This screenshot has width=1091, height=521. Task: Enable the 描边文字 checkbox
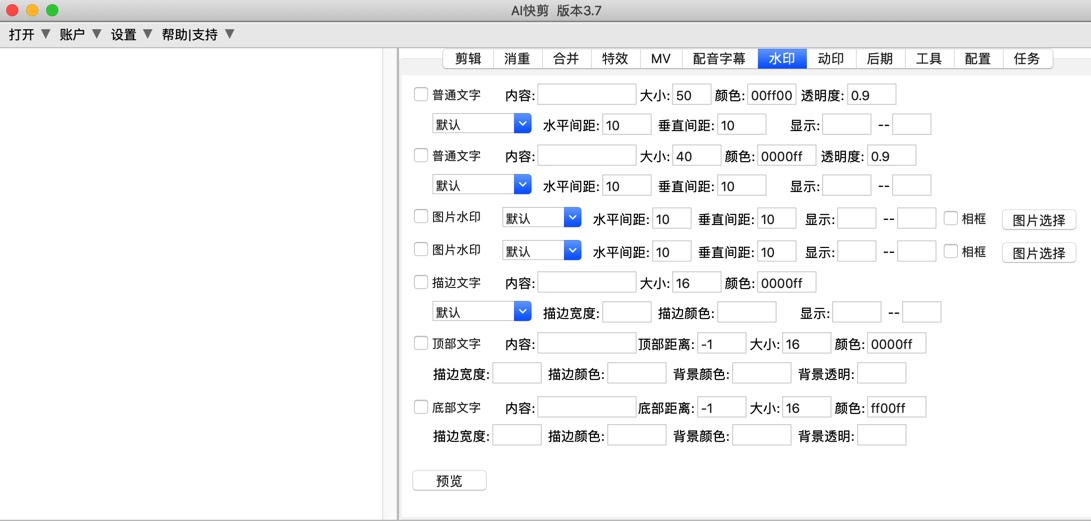421,282
